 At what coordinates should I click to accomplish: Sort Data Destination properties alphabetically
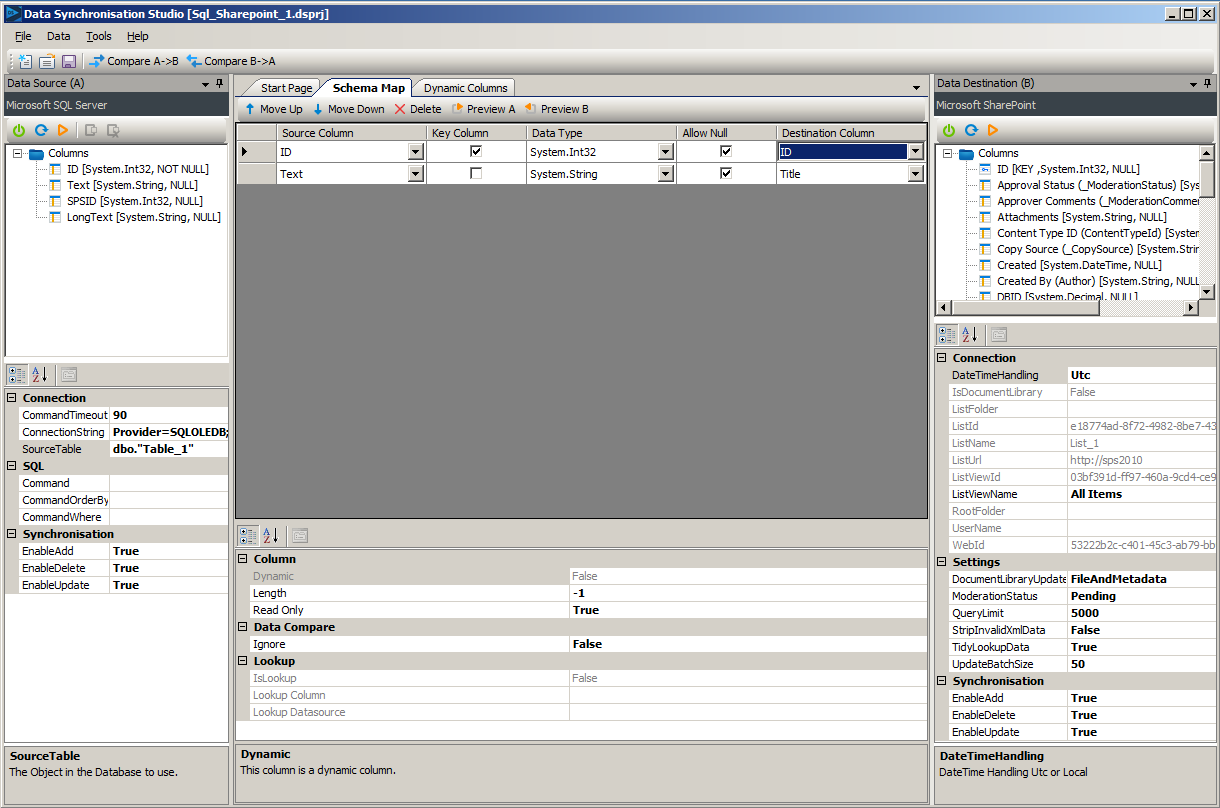969,335
